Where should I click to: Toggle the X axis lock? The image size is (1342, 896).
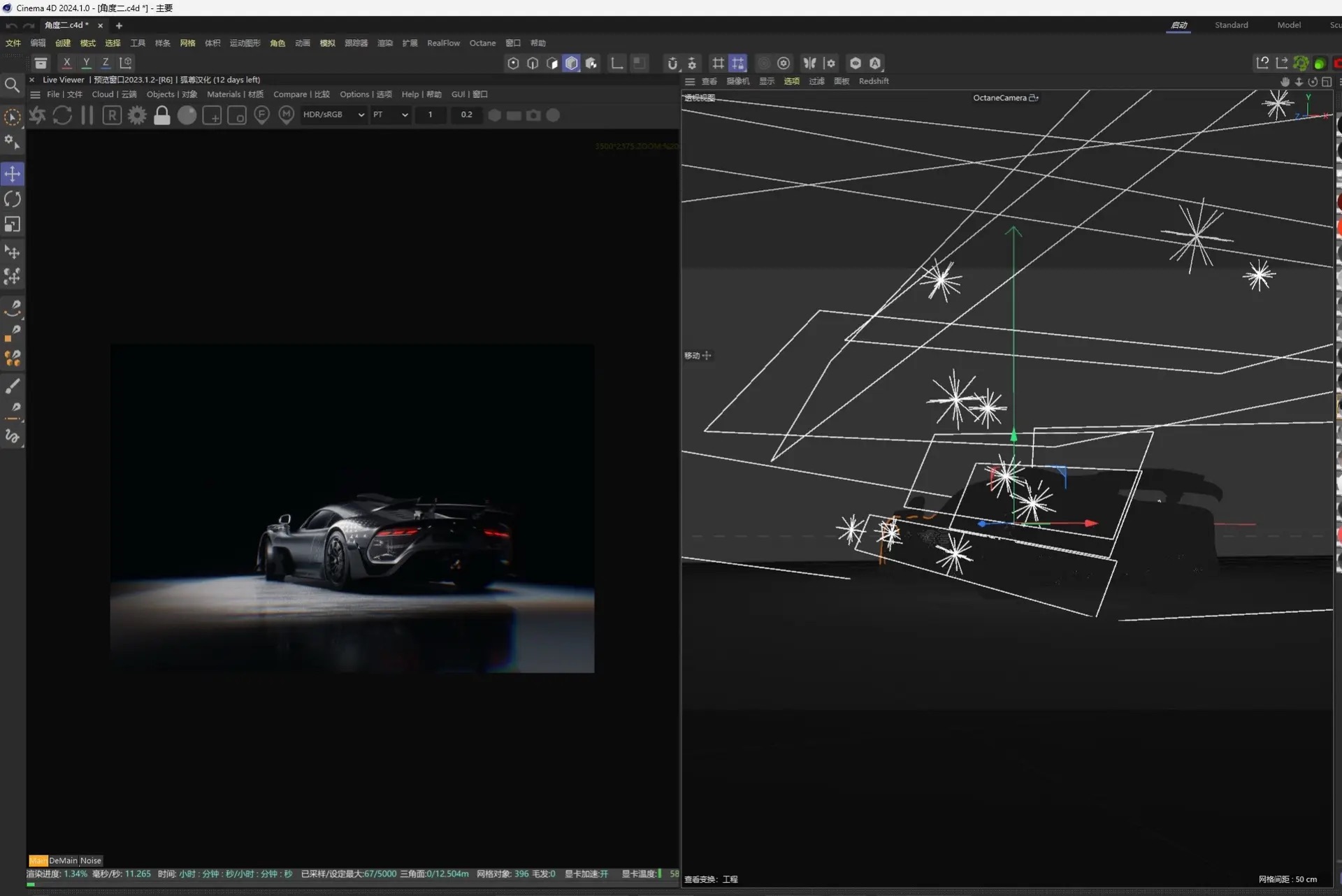coord(66,62)
